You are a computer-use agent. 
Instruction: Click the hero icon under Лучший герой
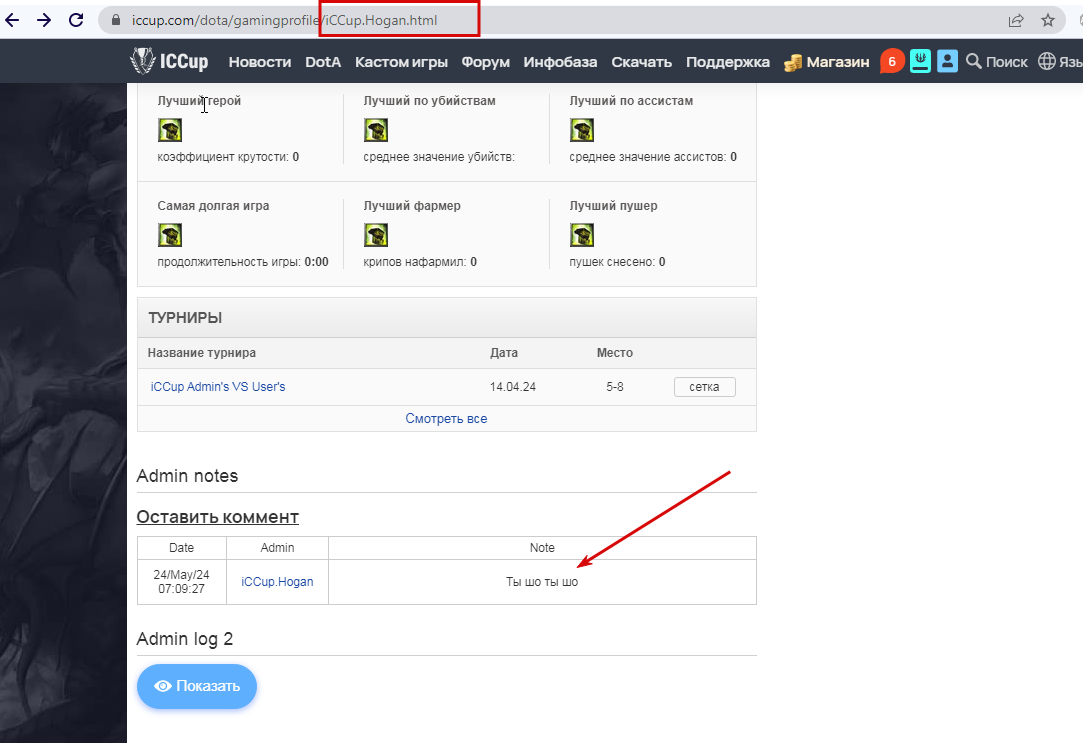tap(170, 130)
